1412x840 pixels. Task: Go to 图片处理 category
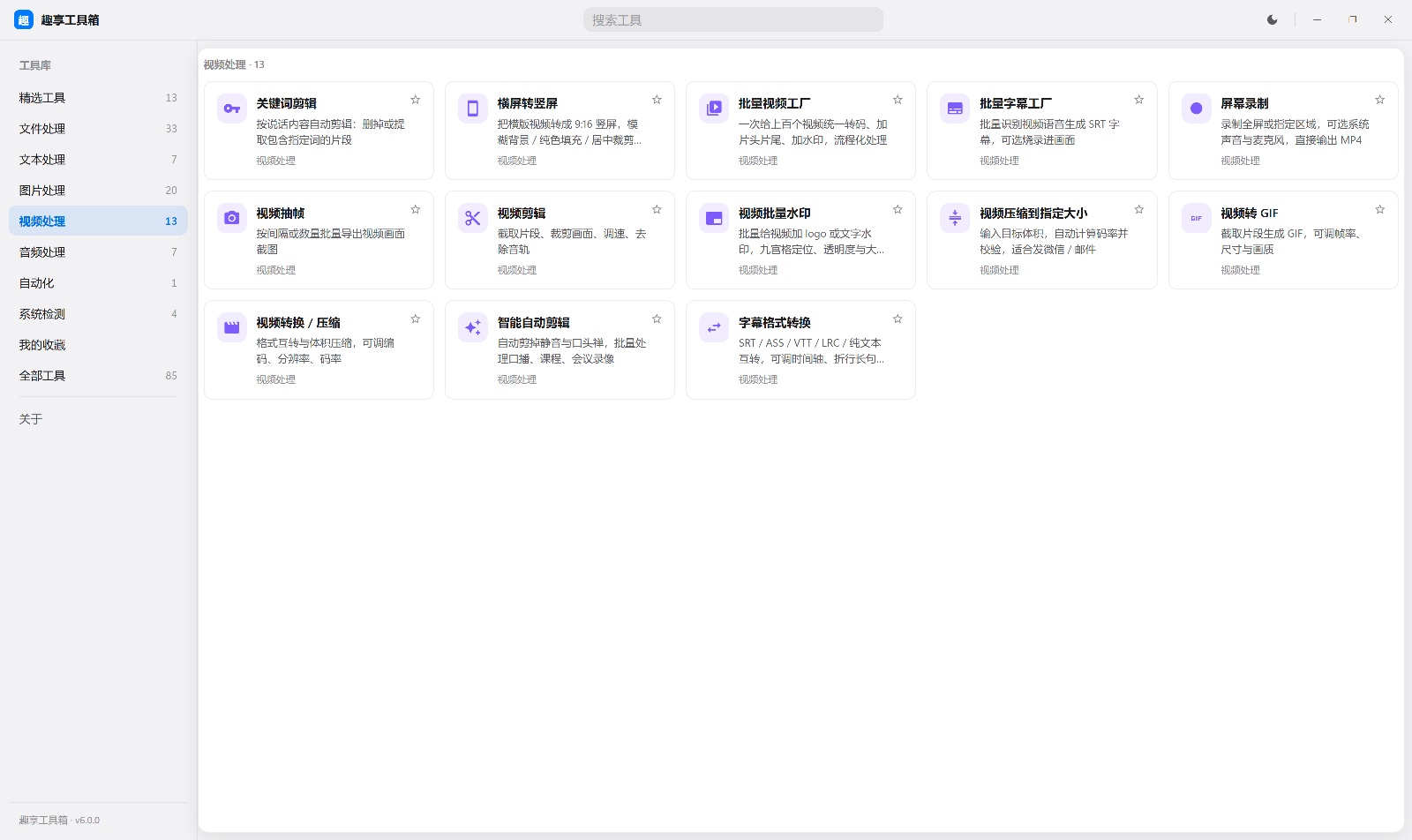pyautogui.click(x=98, y=191)
